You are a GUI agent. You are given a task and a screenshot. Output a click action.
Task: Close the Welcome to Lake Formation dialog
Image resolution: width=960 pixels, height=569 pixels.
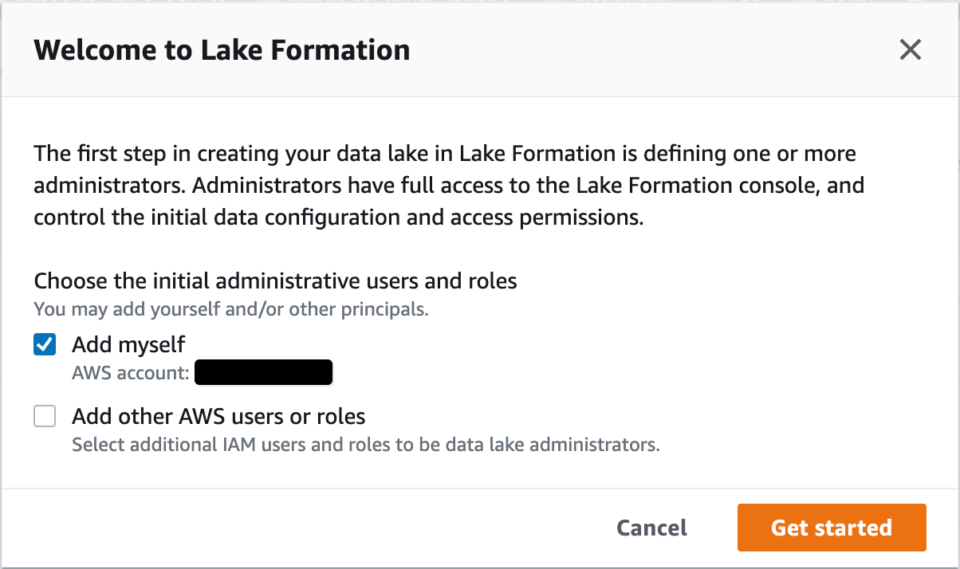coord(910,50)
